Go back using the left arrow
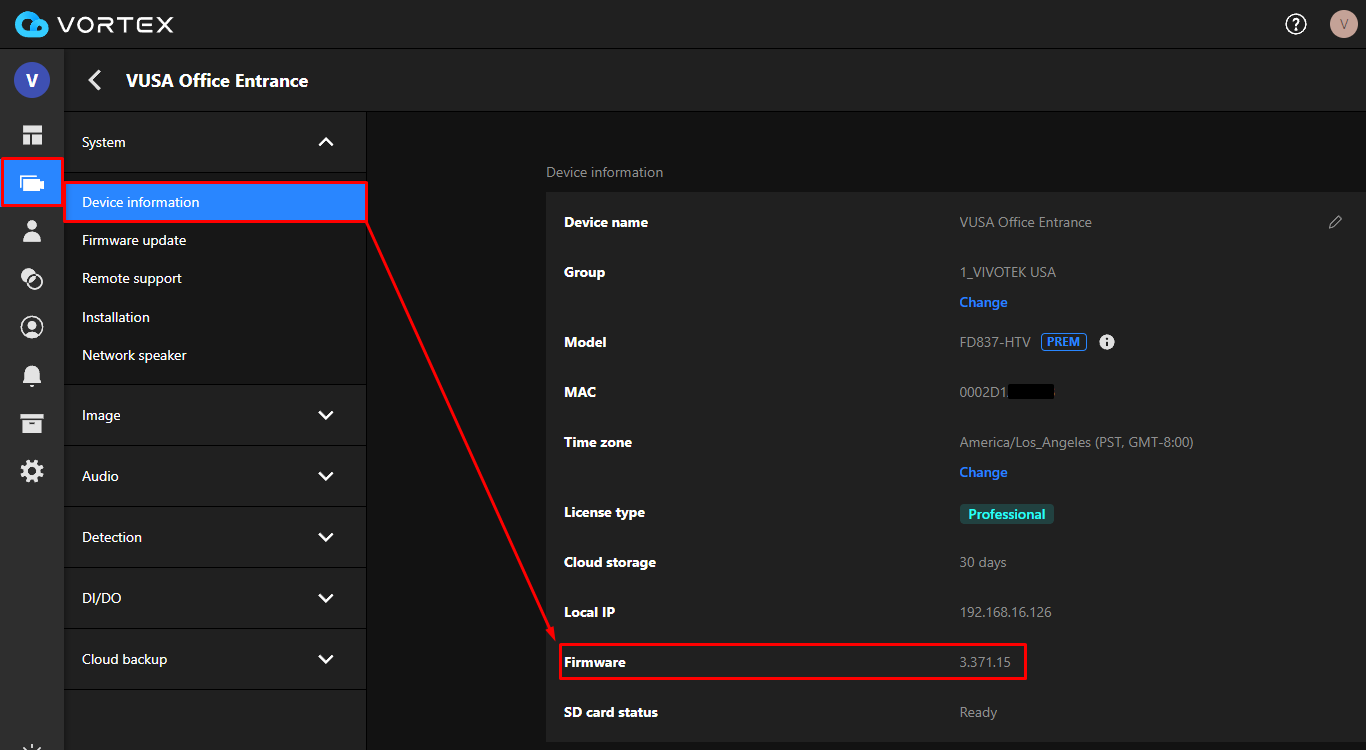Screen dimensions: 1366x750 95,81
